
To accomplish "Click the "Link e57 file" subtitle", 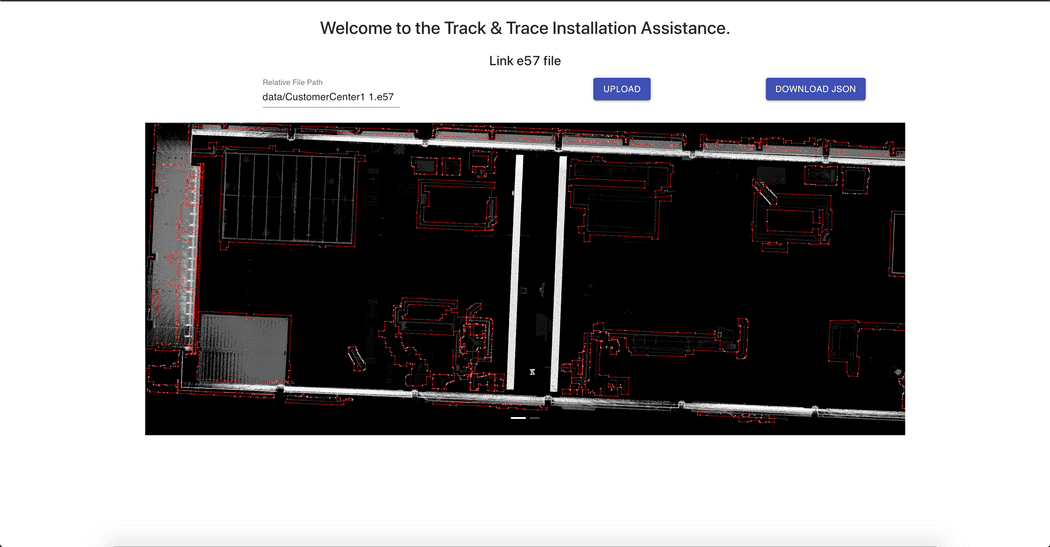I will (x=525, y=61).
